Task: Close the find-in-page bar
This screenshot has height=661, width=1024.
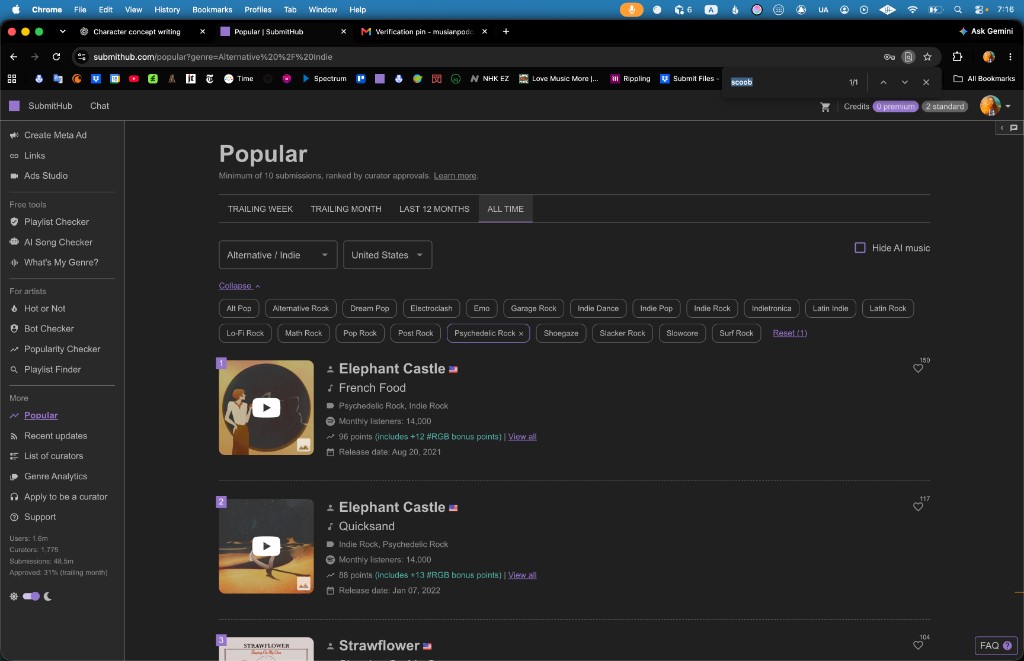Action: pyautogui.click(x=925, y=82)
